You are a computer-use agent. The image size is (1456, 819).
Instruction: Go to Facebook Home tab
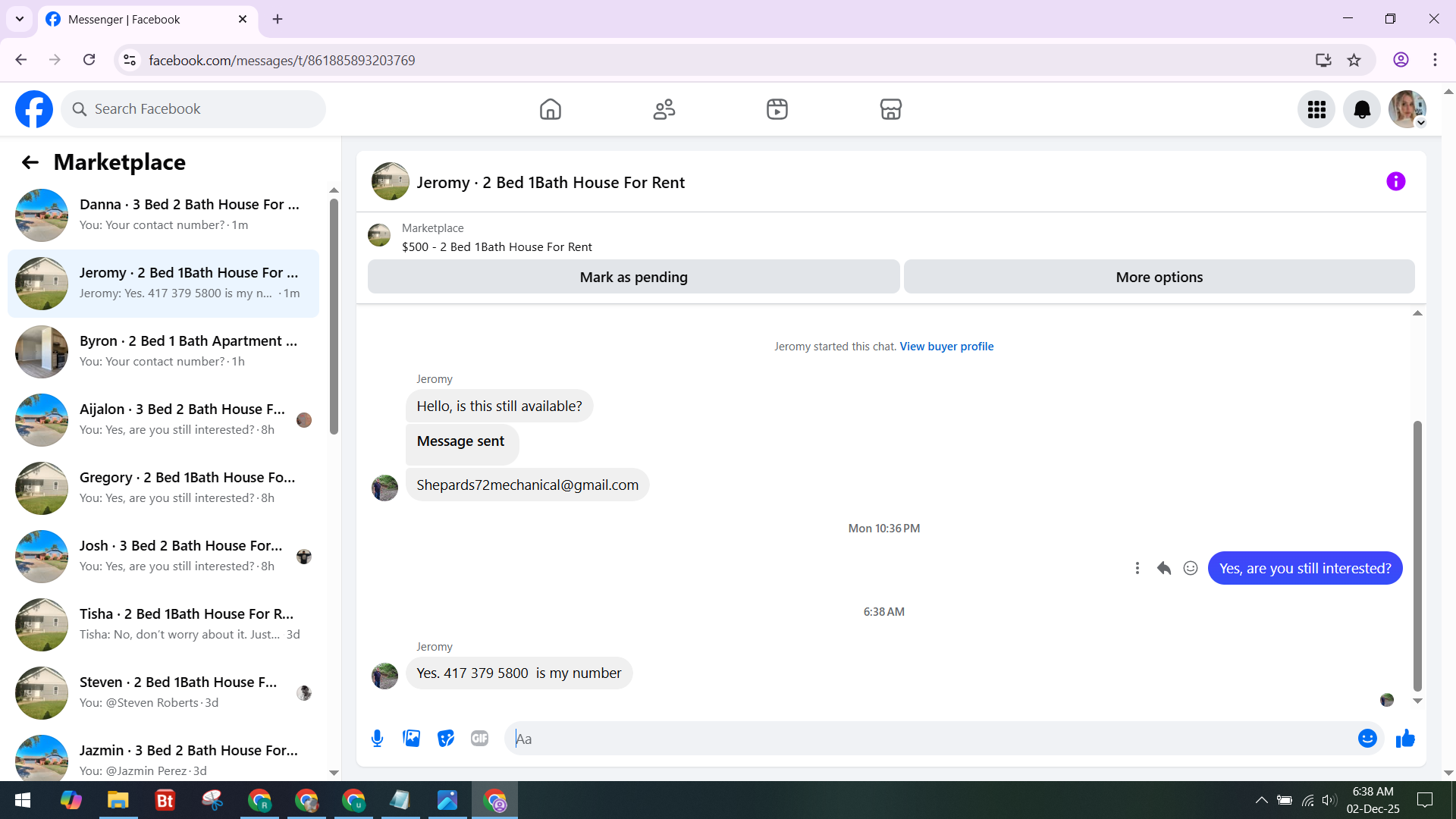pyautogui.click(x=551, y=110)
